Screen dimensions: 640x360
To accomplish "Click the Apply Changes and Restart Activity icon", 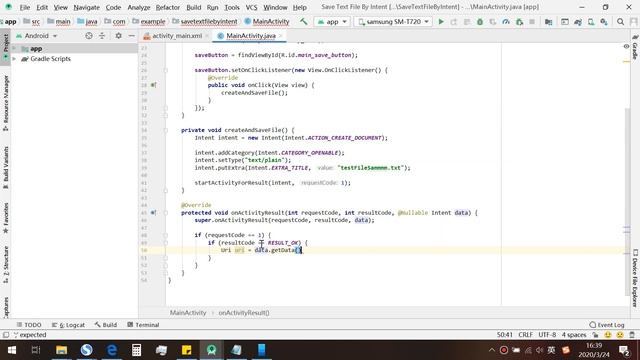I will (x=453, y=22).
